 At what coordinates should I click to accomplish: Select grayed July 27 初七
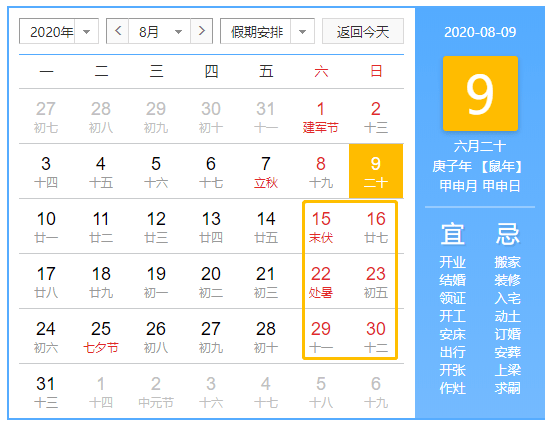point(46,117)
